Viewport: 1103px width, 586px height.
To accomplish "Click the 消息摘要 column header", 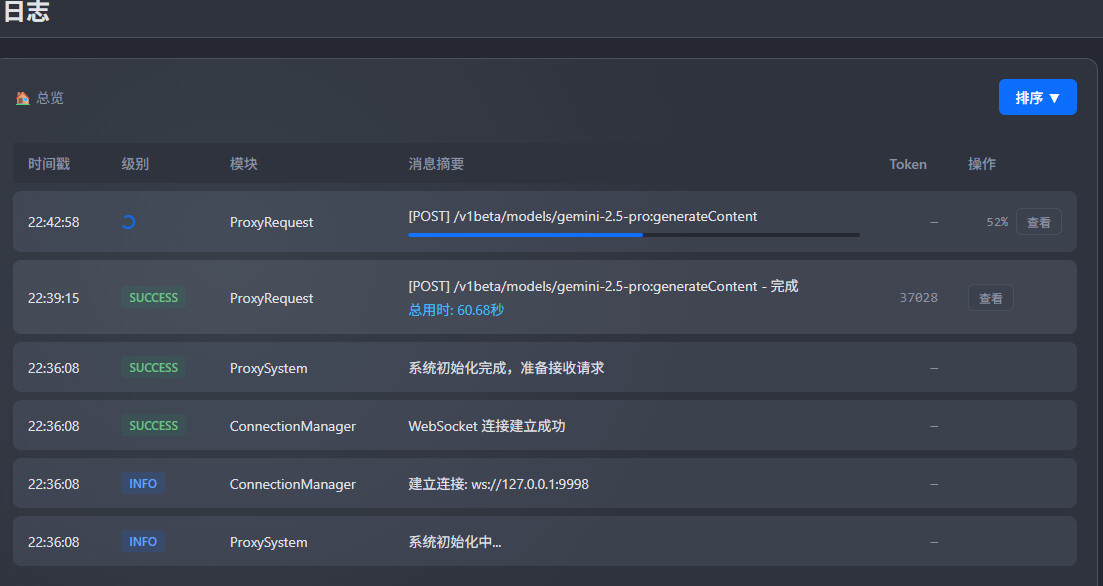I will pyautogui.click(x=436, y=164).
